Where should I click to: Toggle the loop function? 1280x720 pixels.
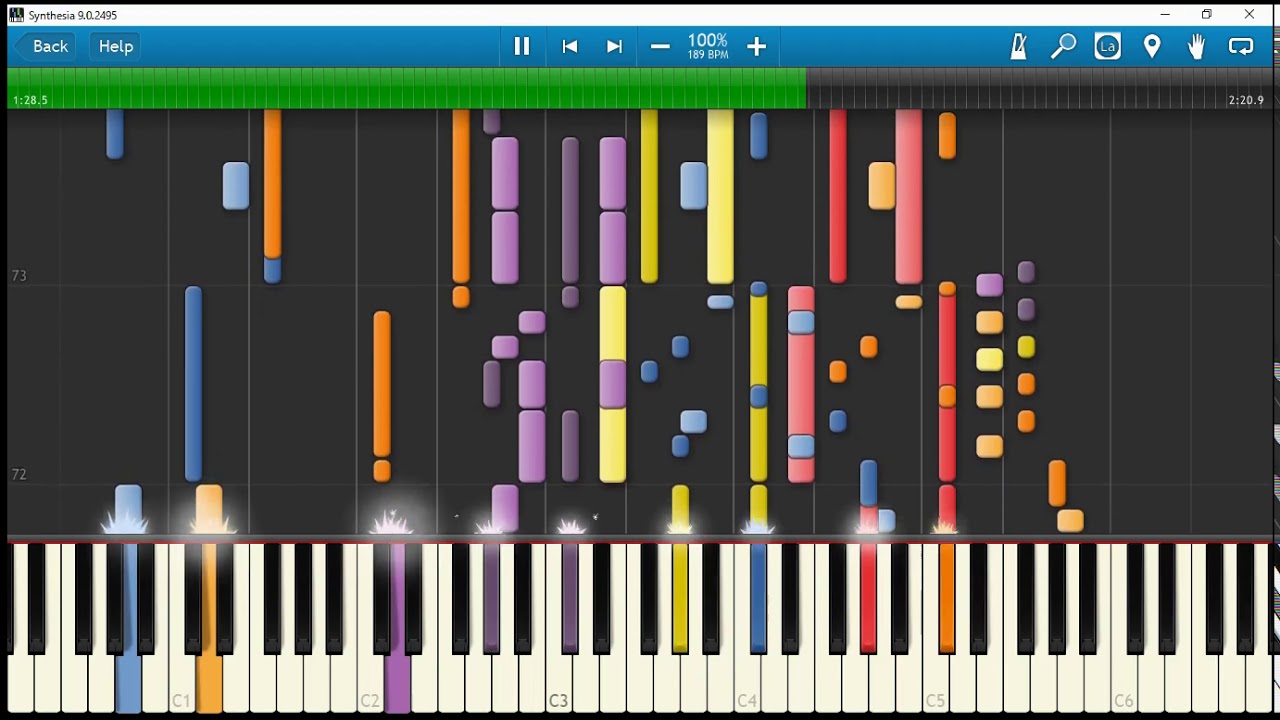(x=1241, y=46)
